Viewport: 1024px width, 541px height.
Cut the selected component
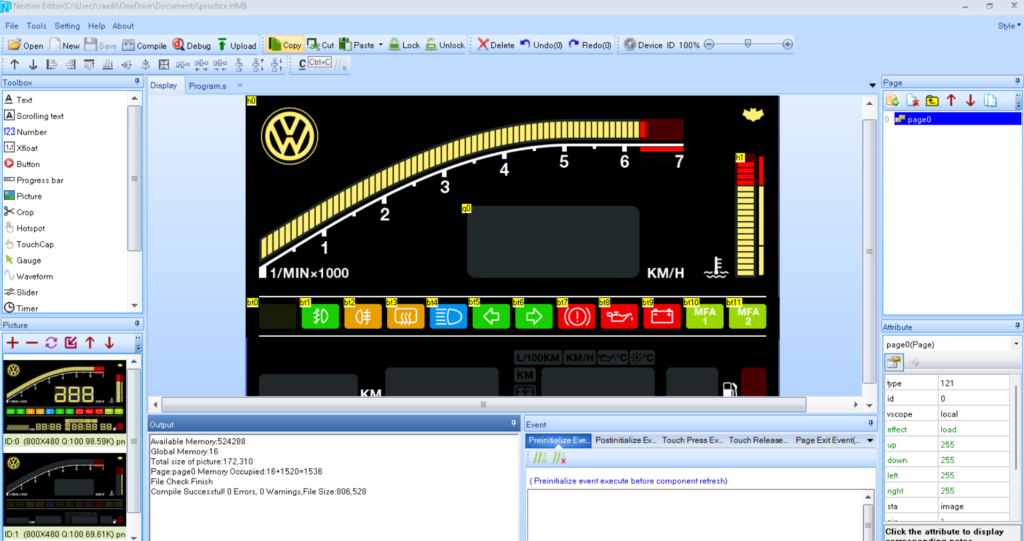[321, 45]
